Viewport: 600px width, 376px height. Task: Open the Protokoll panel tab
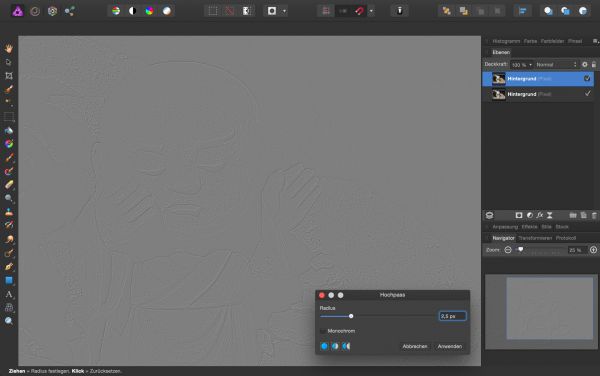tap(566, 238)
